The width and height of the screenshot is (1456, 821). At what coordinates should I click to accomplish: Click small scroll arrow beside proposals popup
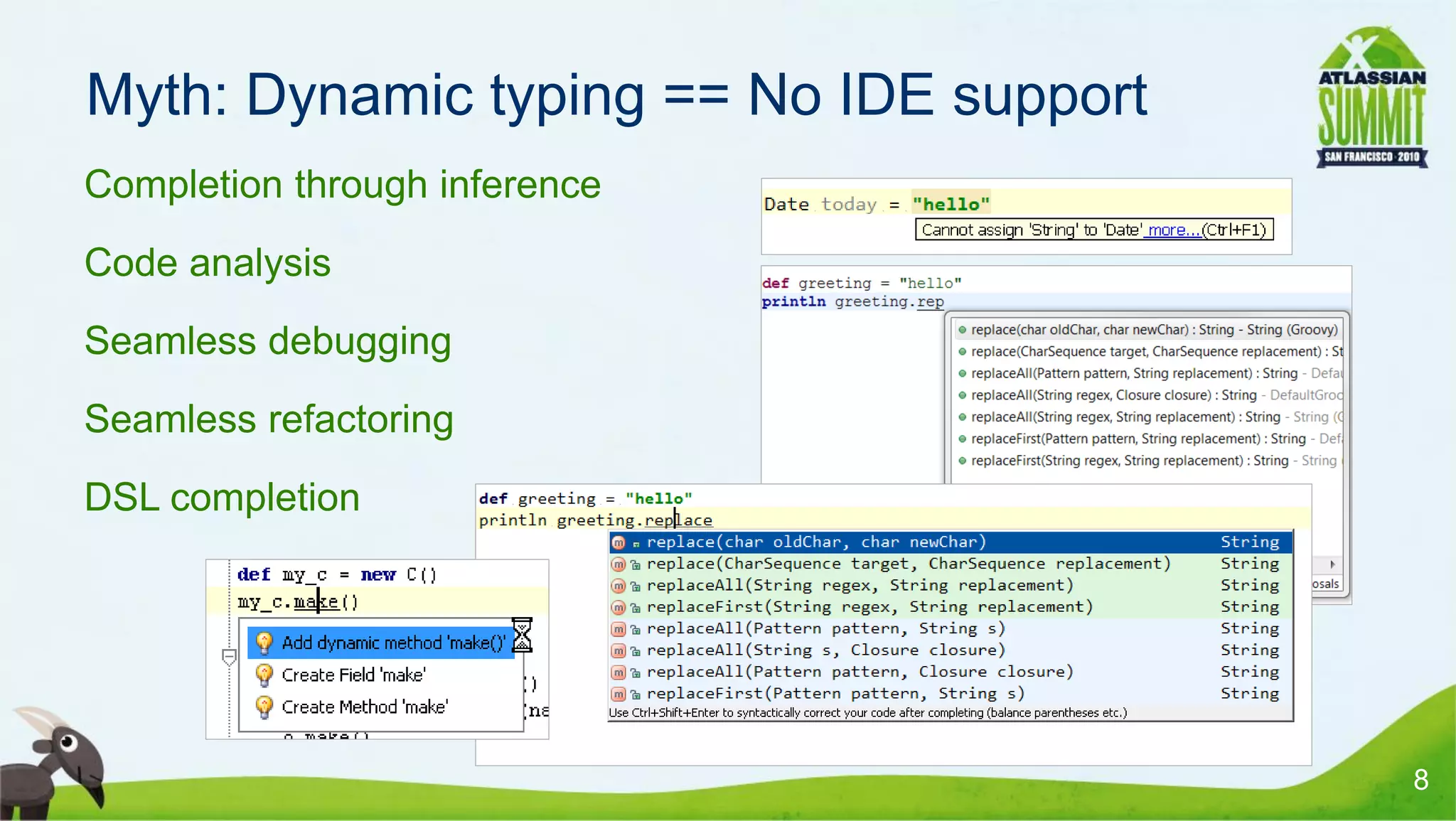(x=1332, y=564)
